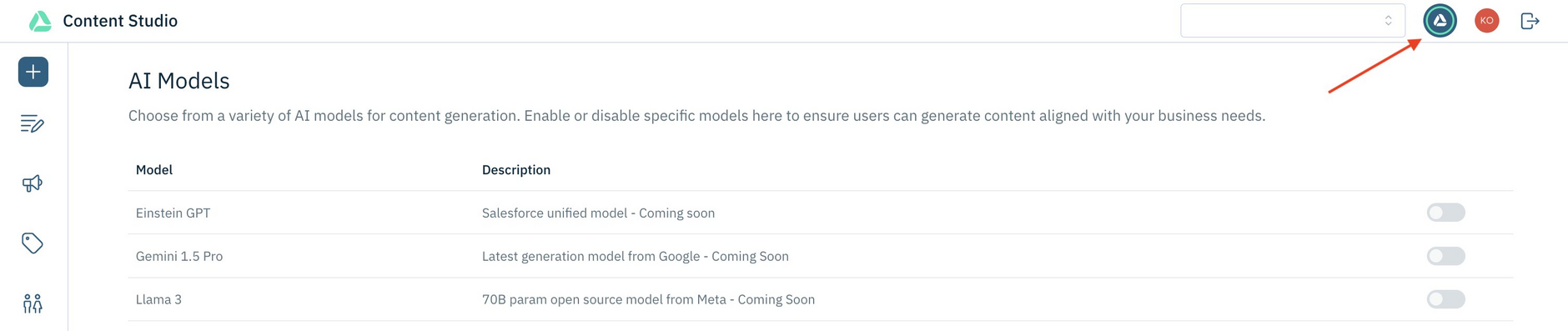The image size is (1568, 331).
Task: Open the content editor pencil-lines sidebar icon
Action: click(x=33, y=124)
